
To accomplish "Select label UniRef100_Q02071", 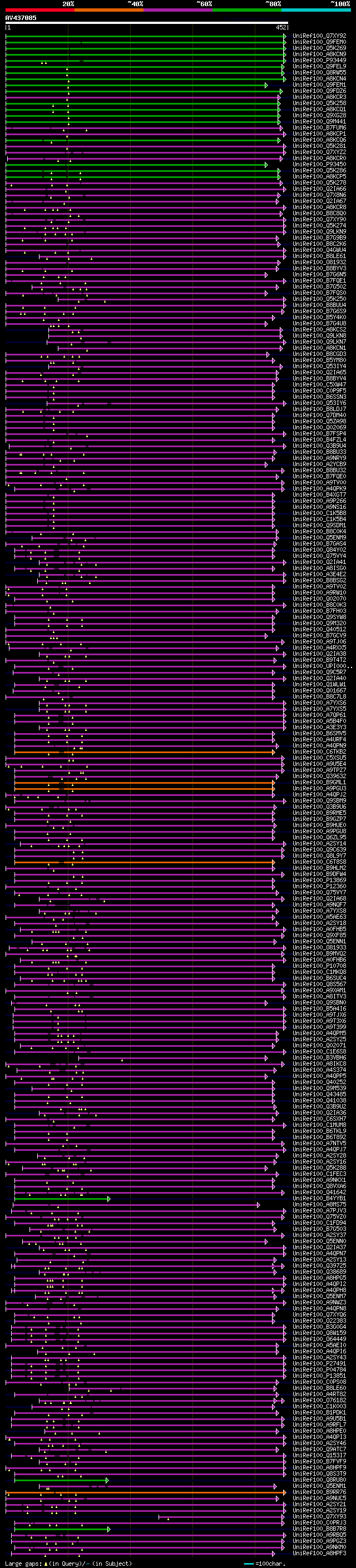I will coord(319,1045).
